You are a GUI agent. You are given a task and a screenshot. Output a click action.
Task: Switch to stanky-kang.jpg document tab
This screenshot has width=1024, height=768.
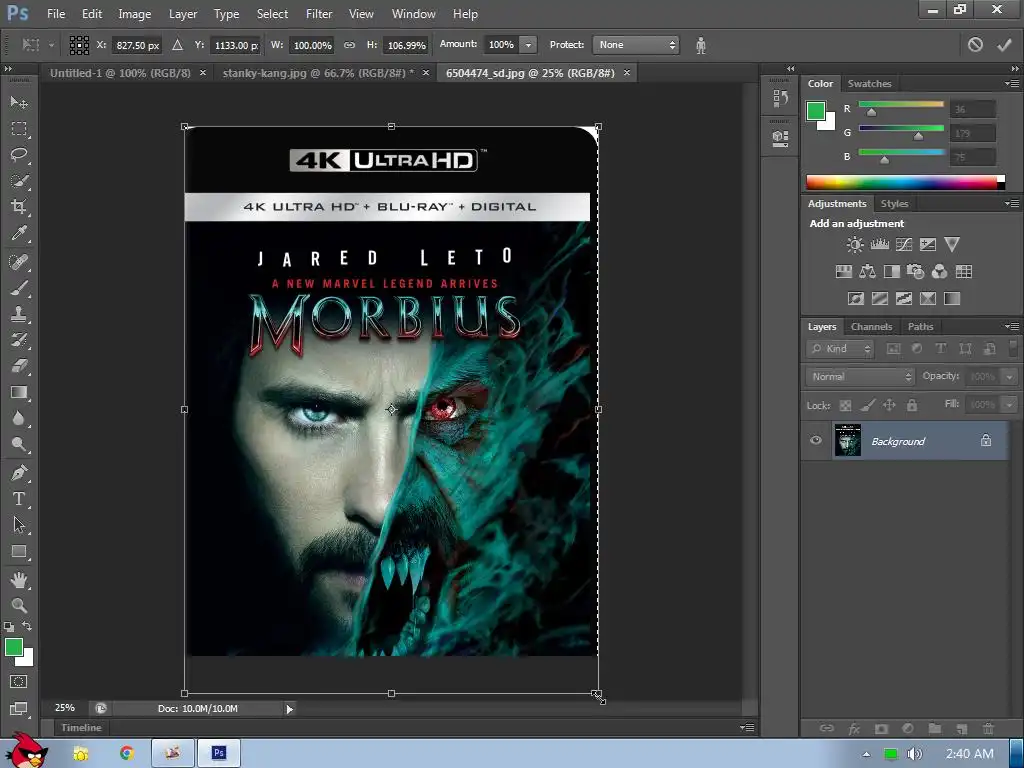tap(318, 73)
